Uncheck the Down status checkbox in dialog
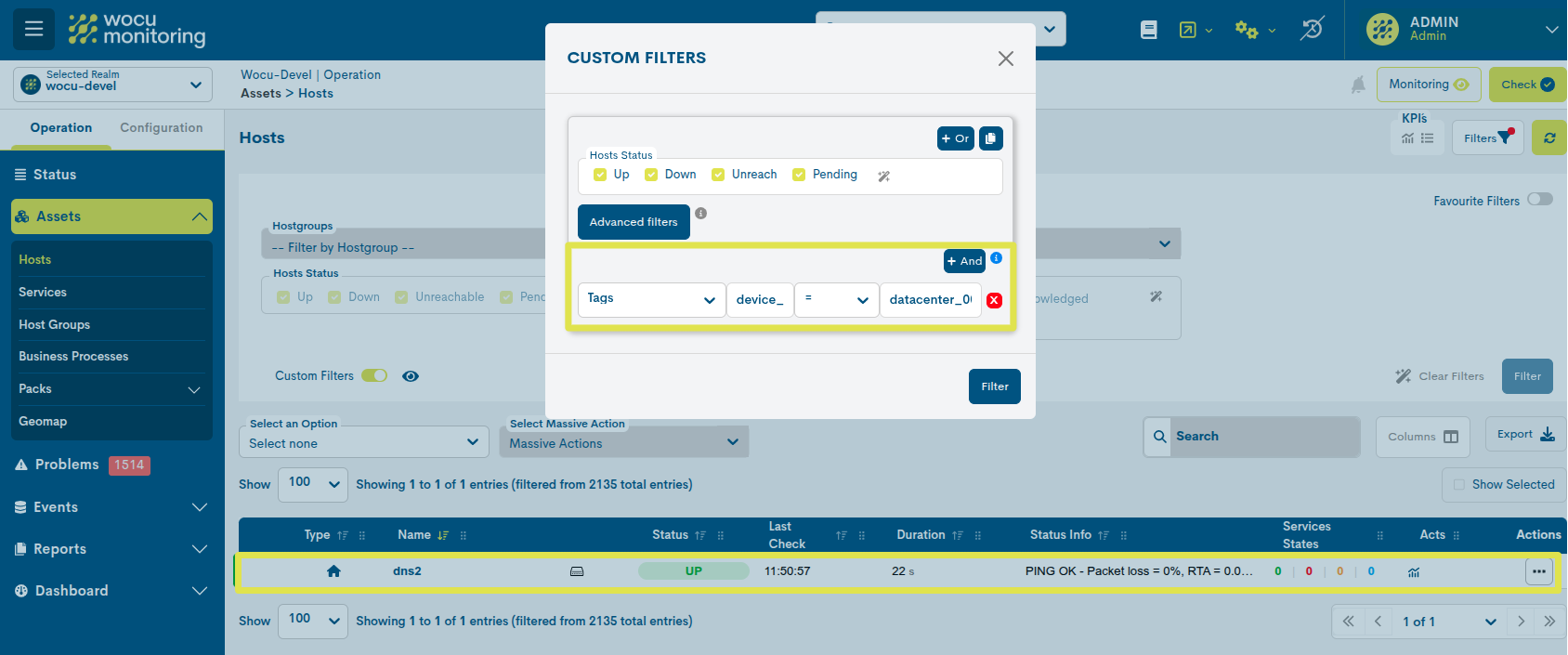The width and height of the screenshot is (1568, 655). tap(651, 175)
